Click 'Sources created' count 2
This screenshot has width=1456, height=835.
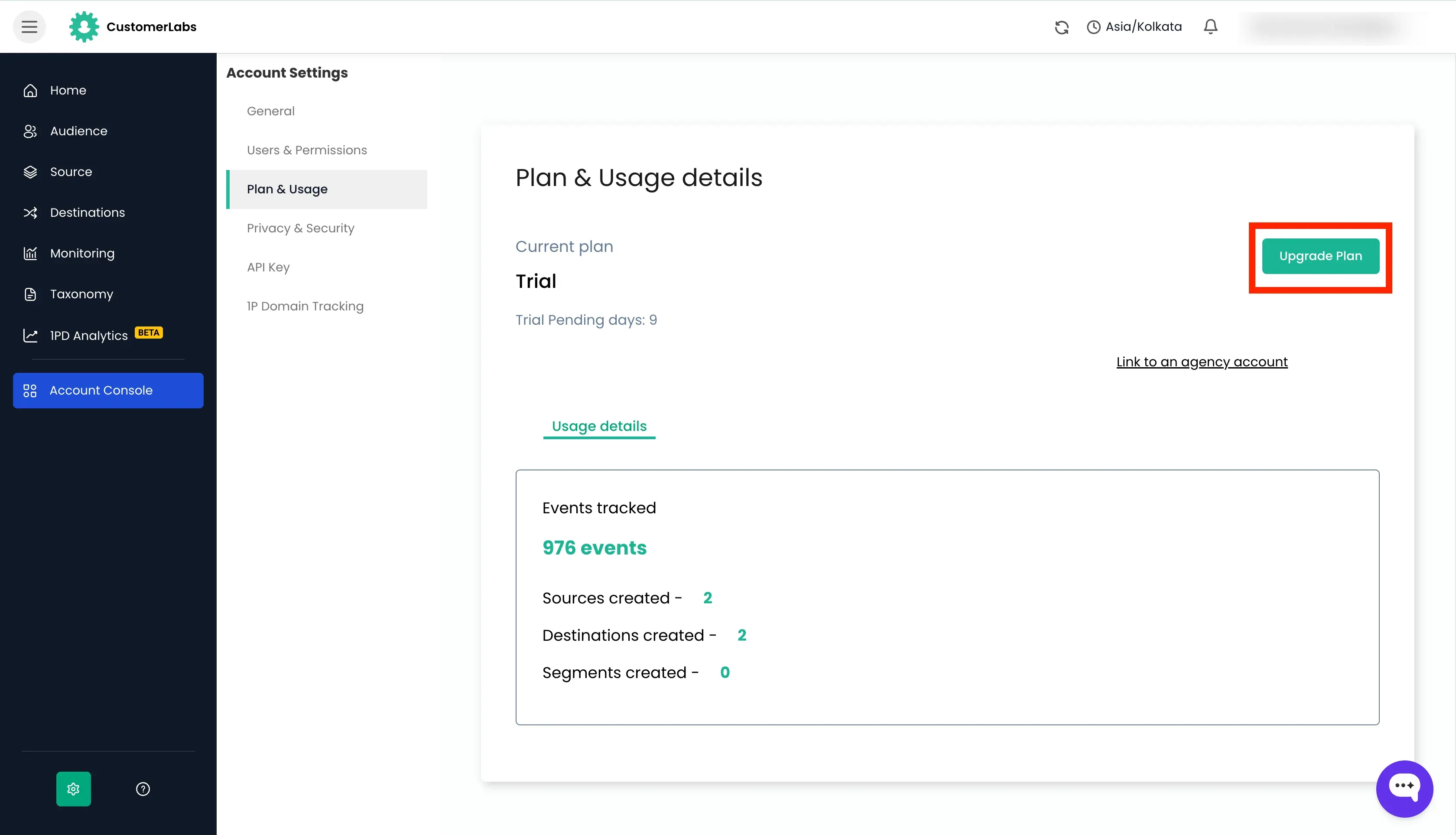click(x=707, y=598)
